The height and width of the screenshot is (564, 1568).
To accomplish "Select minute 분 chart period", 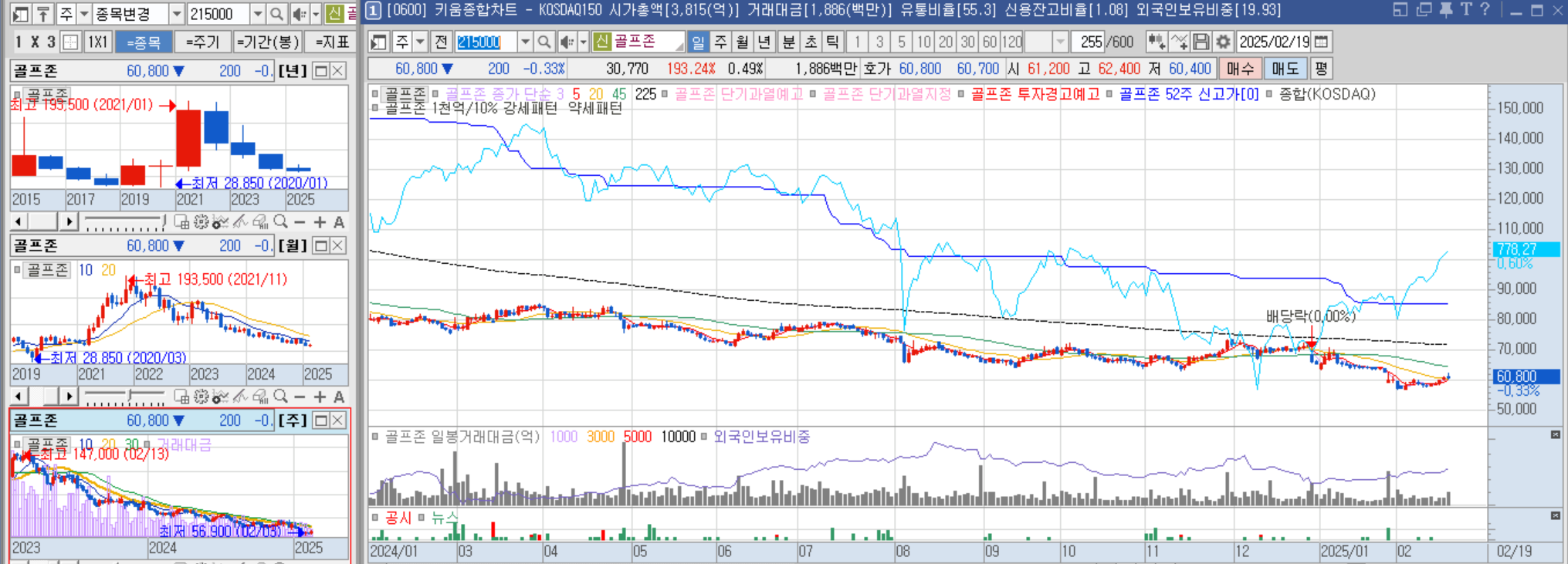I will [x=789, y=42].
